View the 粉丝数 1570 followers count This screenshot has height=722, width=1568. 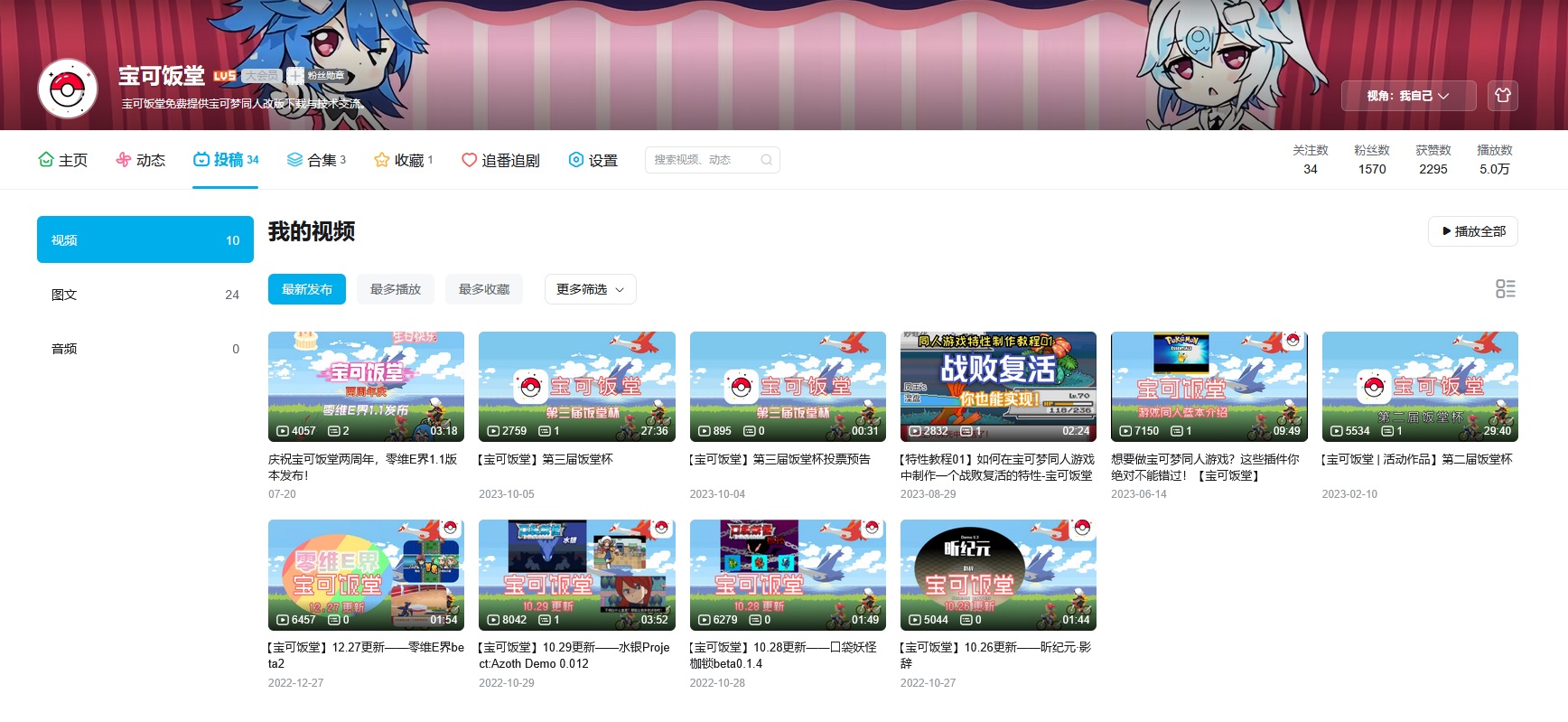click(x=1372, y=160)
